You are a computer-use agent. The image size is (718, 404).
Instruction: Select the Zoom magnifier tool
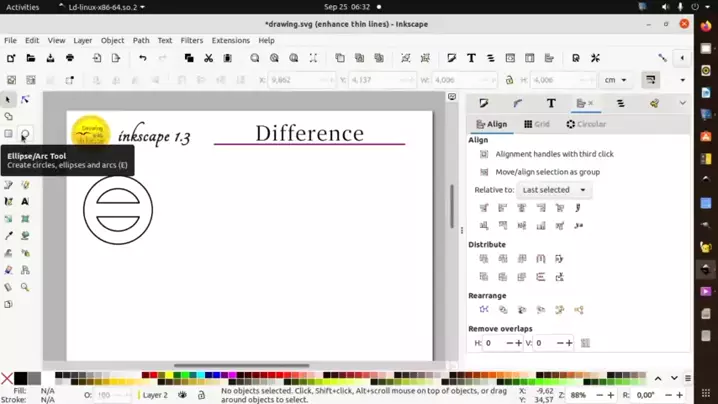click(x=25, y=287)
